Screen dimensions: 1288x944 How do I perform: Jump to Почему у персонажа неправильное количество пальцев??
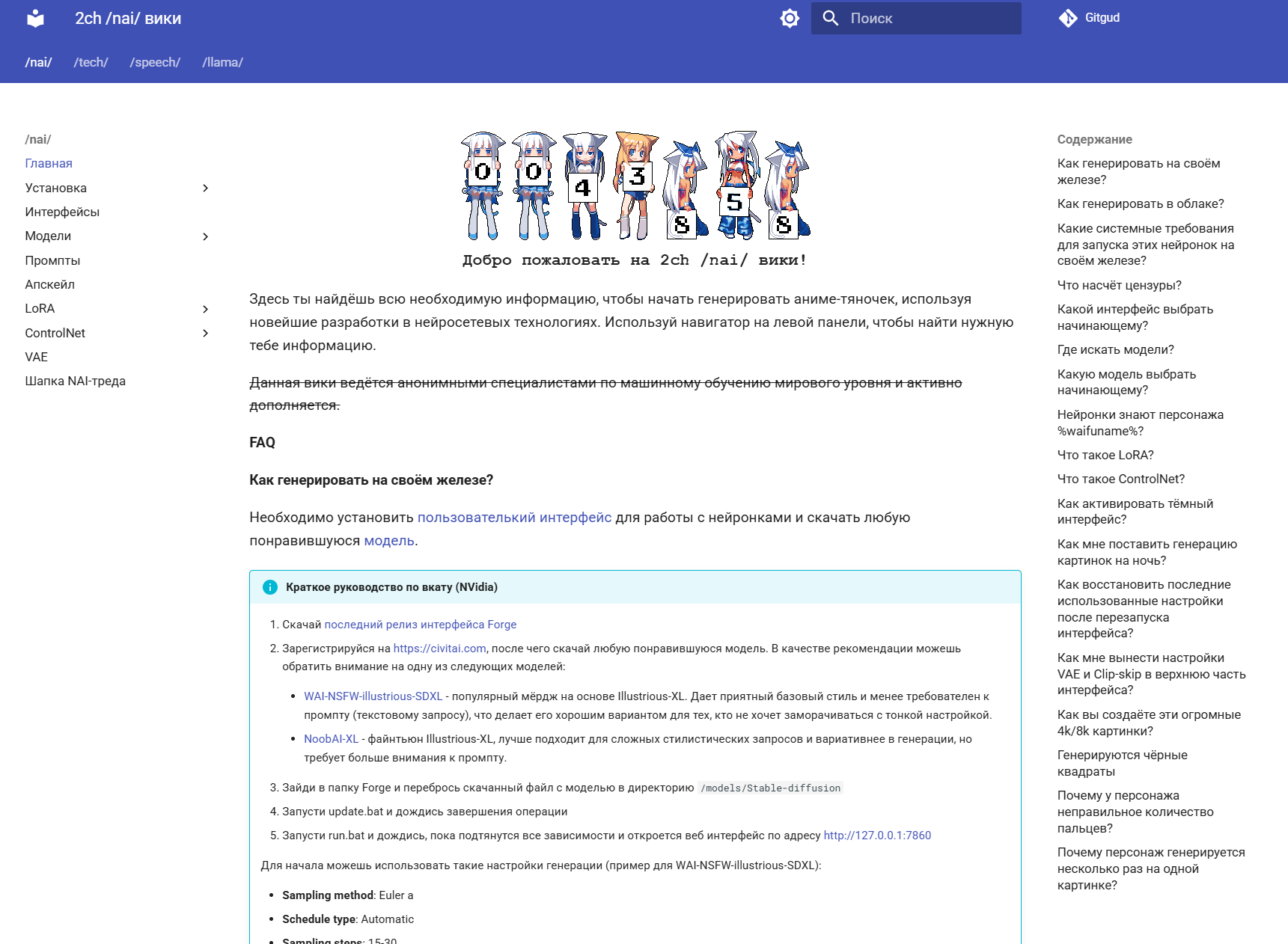tap(1135, 812)
